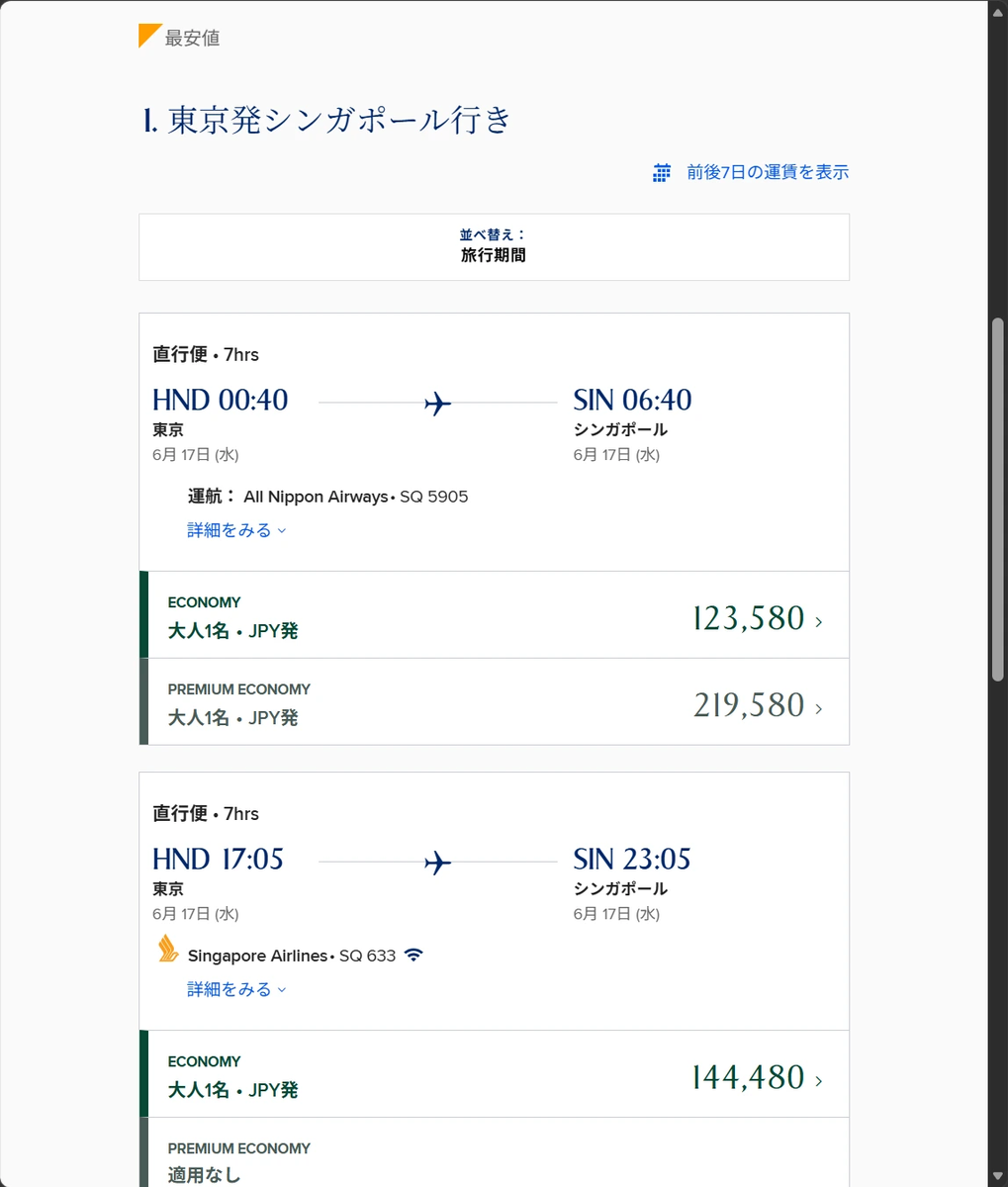Click 直行便 • 7hrs on the second flight card
Screen dimensions: 1008x1187
pos(206,813)
